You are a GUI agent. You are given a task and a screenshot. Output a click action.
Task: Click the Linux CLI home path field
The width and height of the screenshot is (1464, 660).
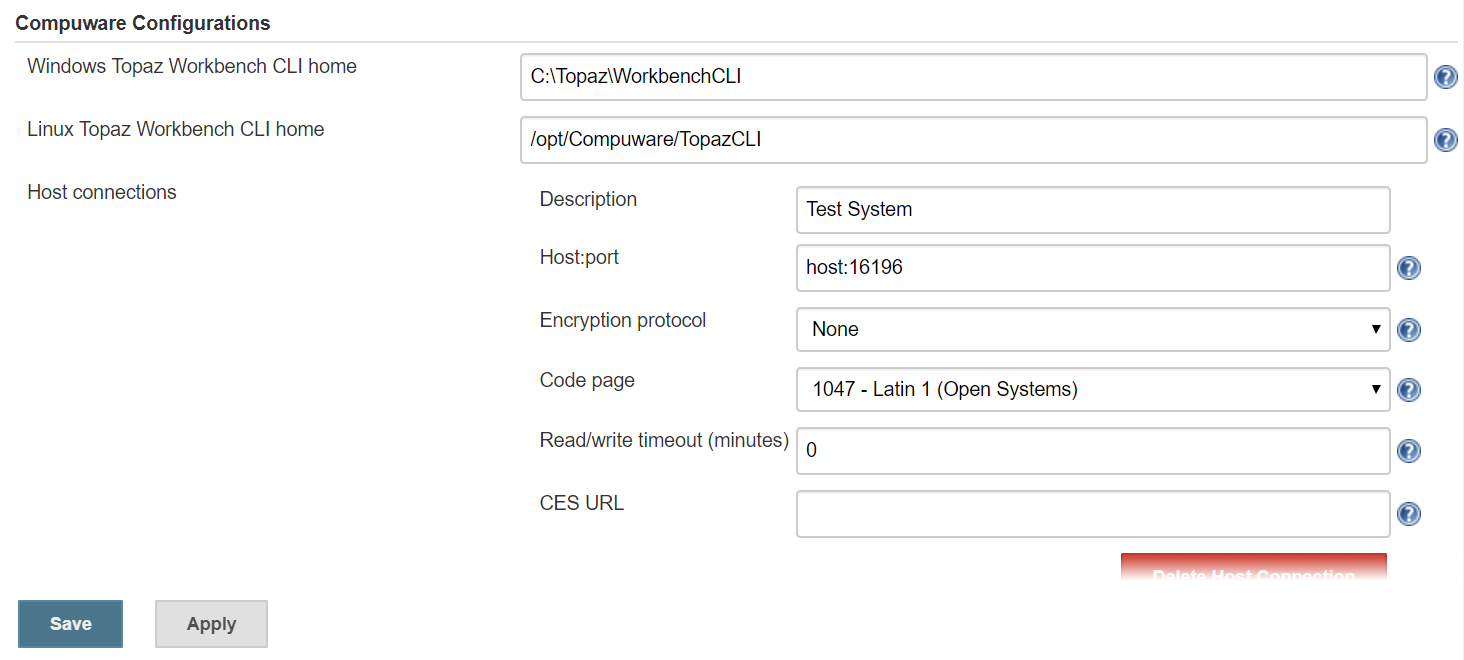[x=972, y=140]
